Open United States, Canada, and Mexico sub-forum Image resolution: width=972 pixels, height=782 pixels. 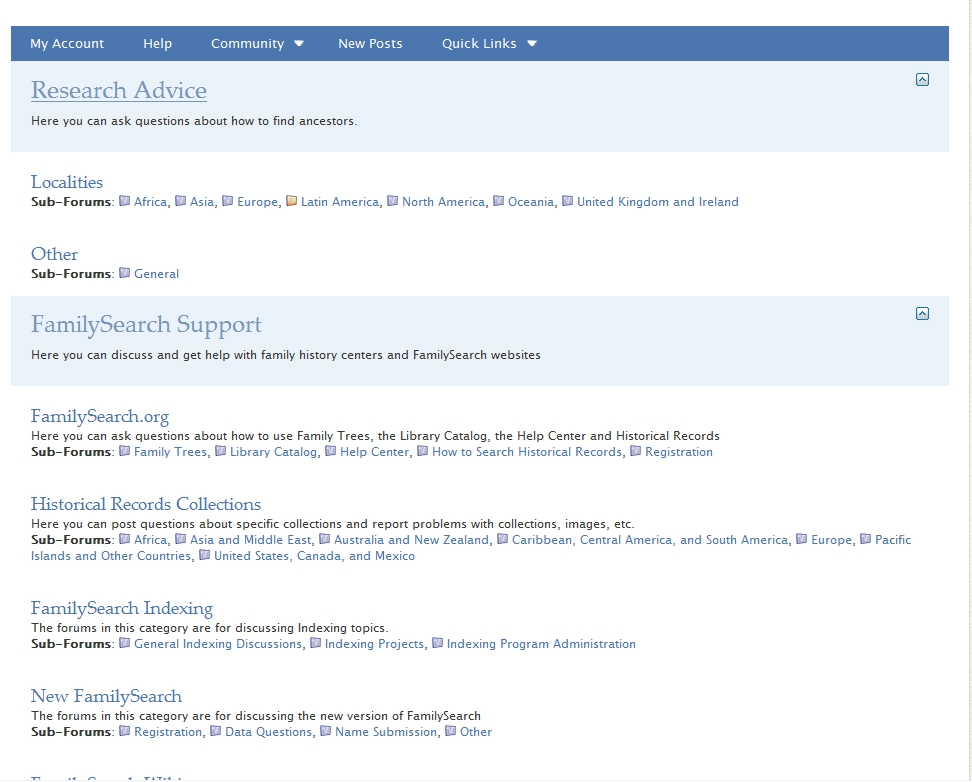coord(314,556)
